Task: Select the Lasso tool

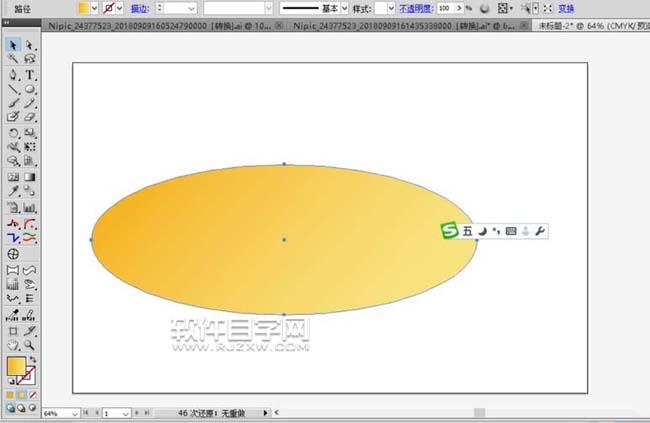Action: 29,58
